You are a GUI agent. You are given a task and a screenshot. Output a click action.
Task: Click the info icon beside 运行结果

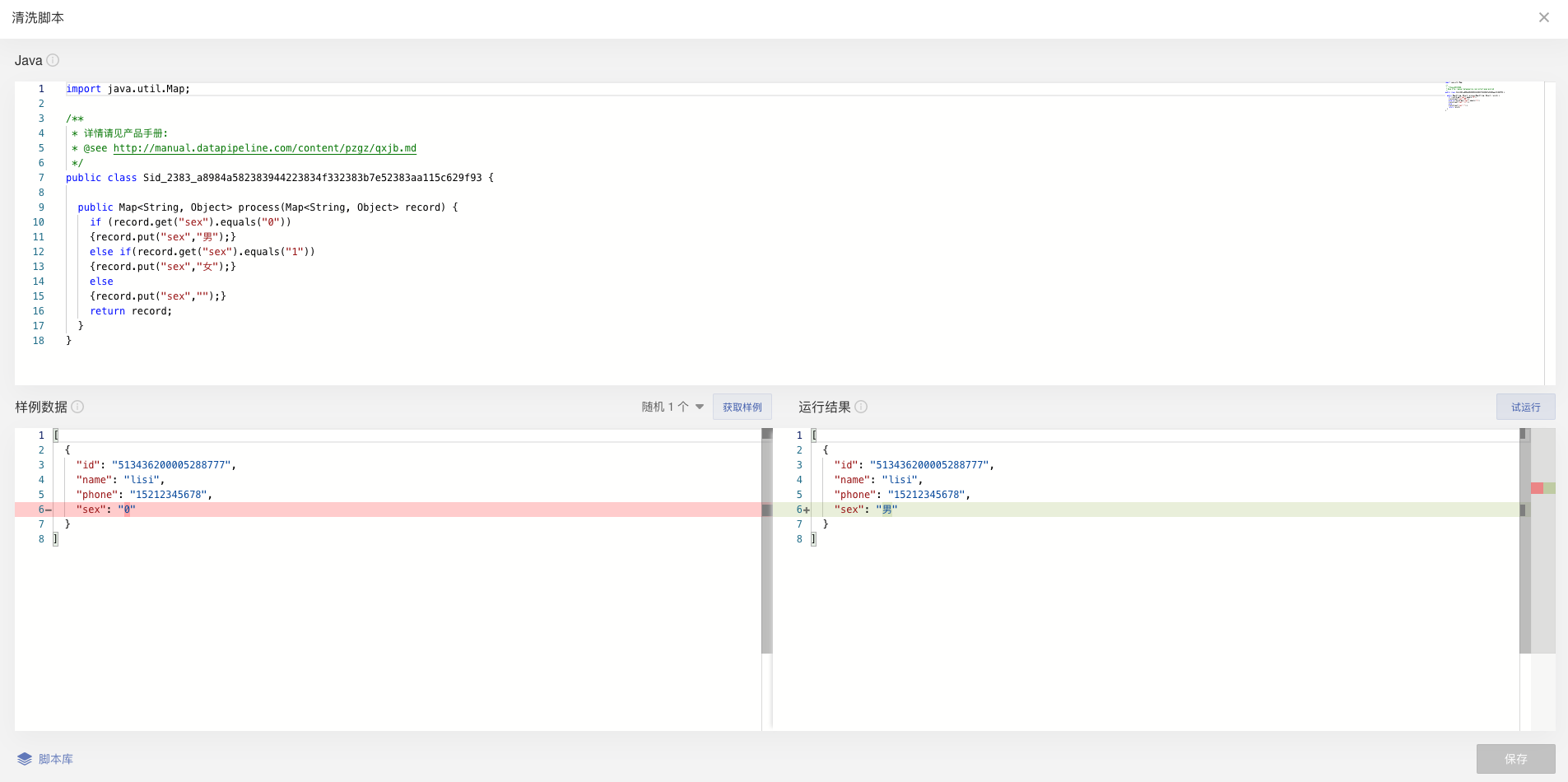(x=861, y=407)
